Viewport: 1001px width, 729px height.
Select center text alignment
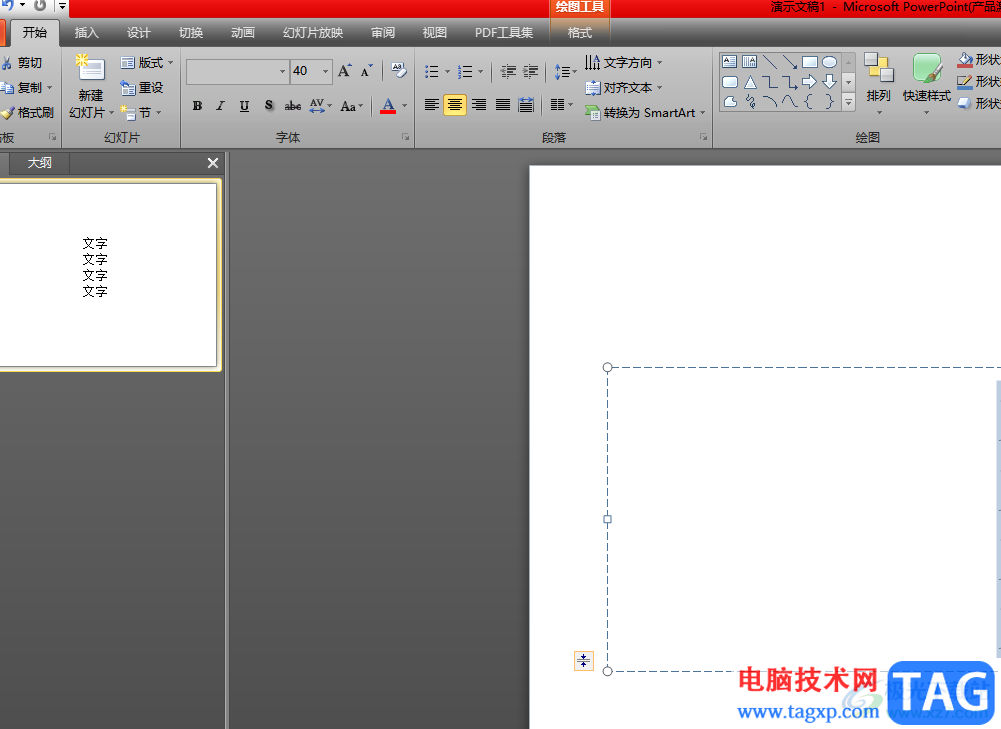coord(455,105)
